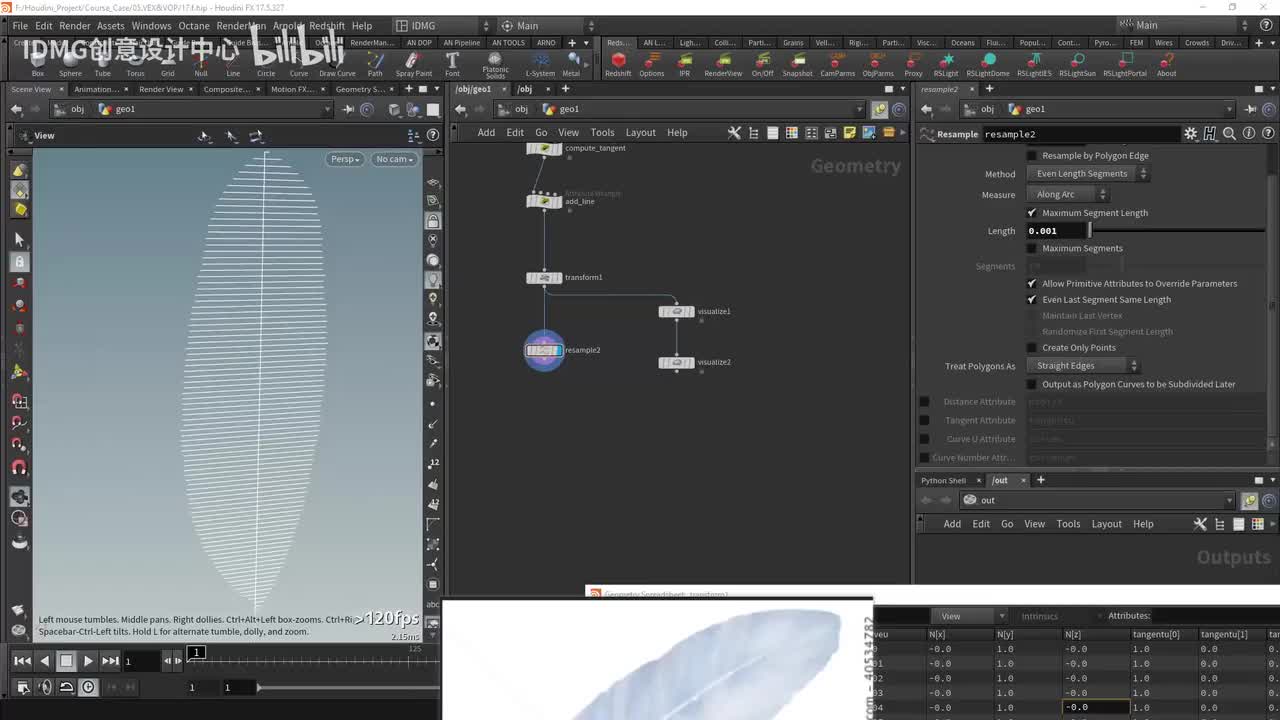Select the visualize1 node
The image size is (1280, 720).
[x=676, y=311]
